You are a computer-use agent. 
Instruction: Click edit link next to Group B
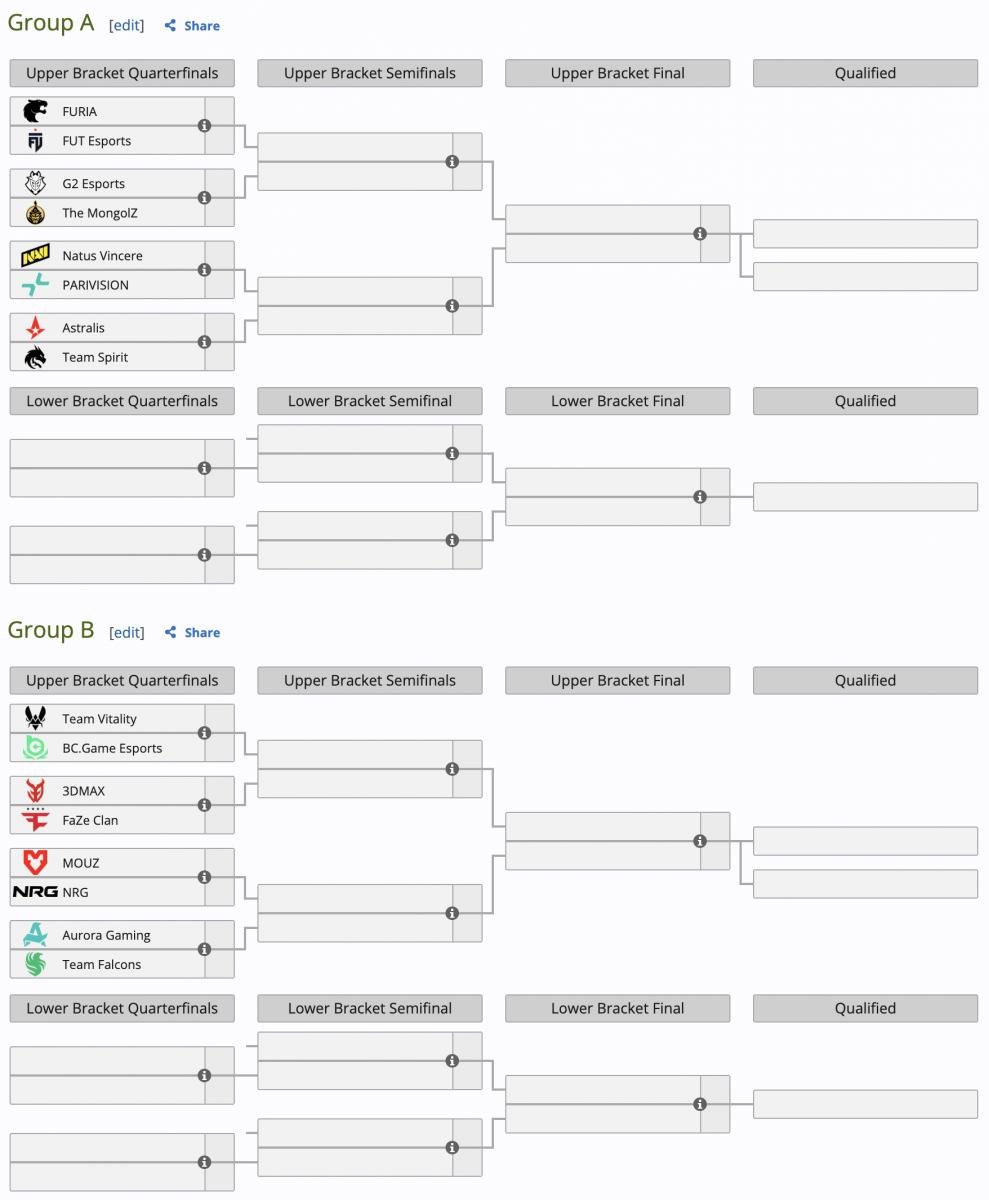click(x=127, y=633)
